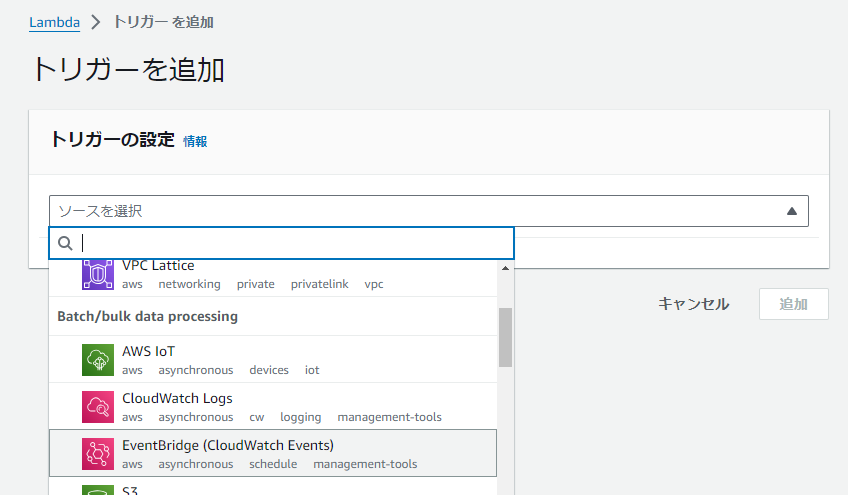
Task: Click the 'networking' tag under VPC Lattice
Action: 189,284
